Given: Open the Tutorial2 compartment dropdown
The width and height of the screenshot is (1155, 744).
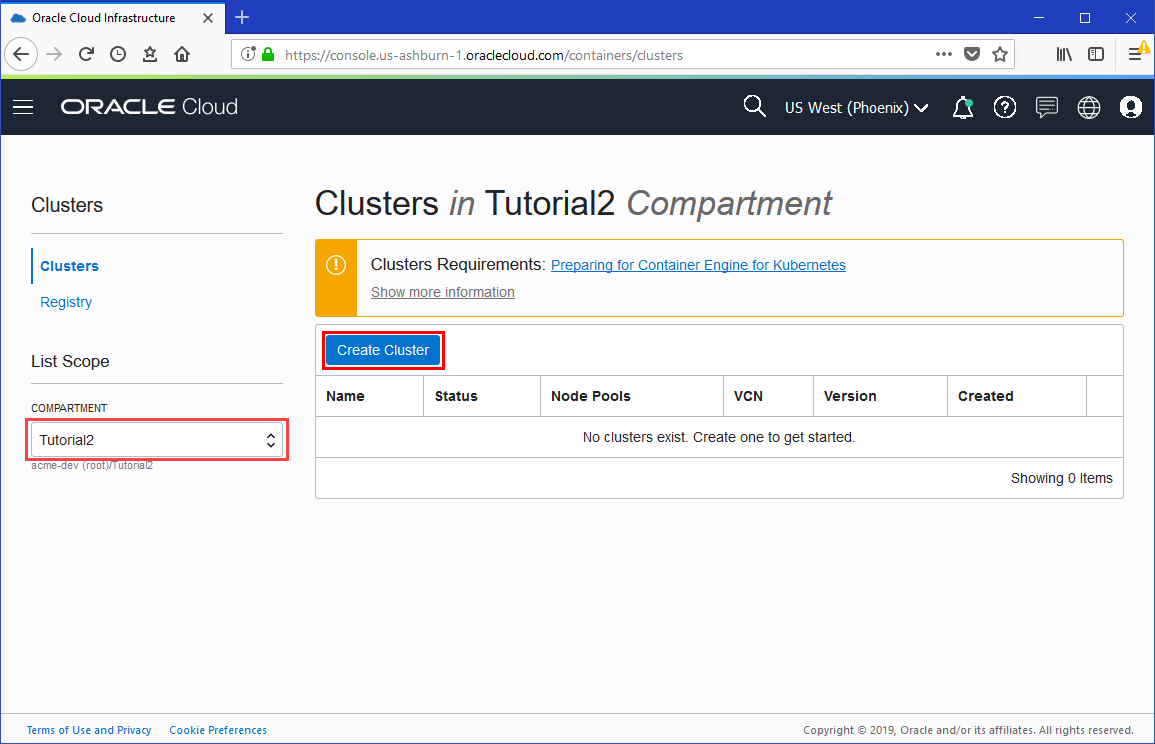Looking at the screenshot, I should 157,440.
